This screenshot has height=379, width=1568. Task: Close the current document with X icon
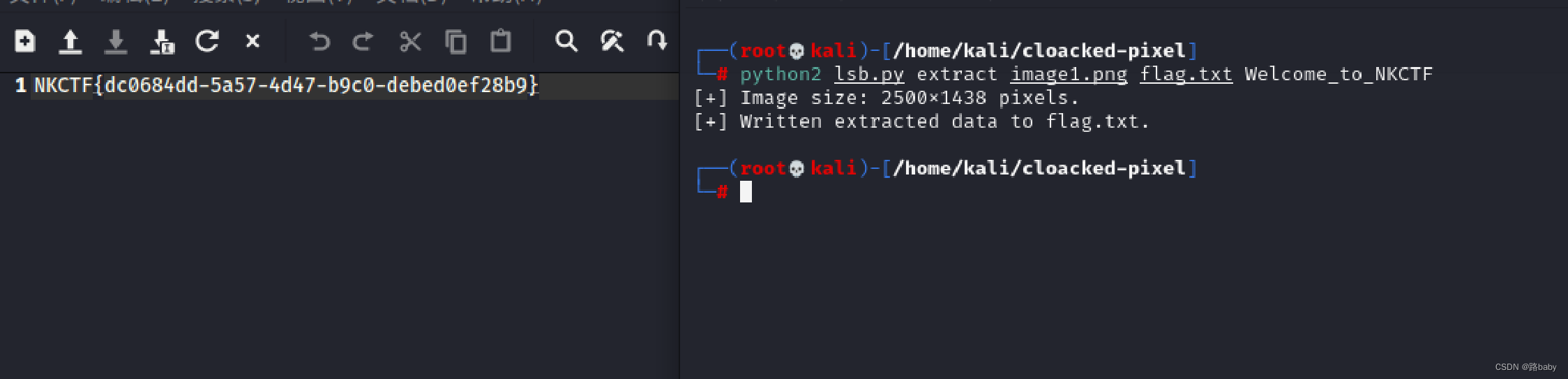252,41
